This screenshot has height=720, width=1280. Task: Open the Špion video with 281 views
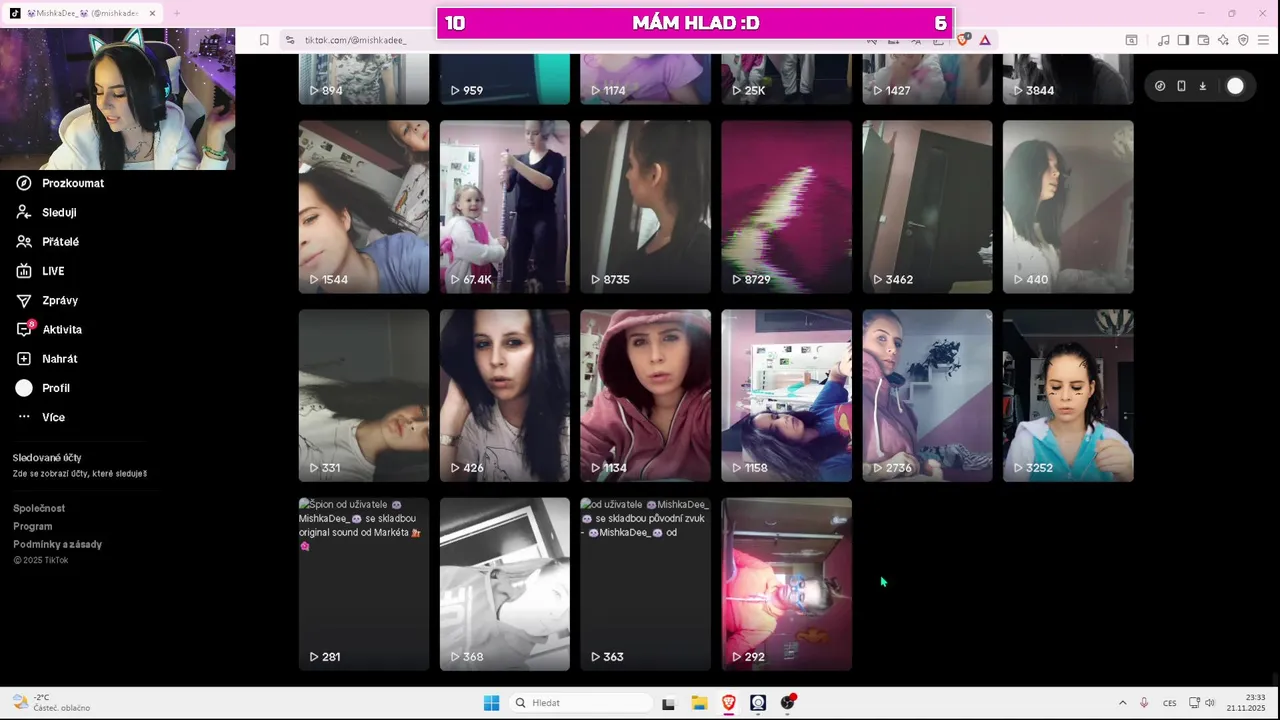click(x=364, y=584)
